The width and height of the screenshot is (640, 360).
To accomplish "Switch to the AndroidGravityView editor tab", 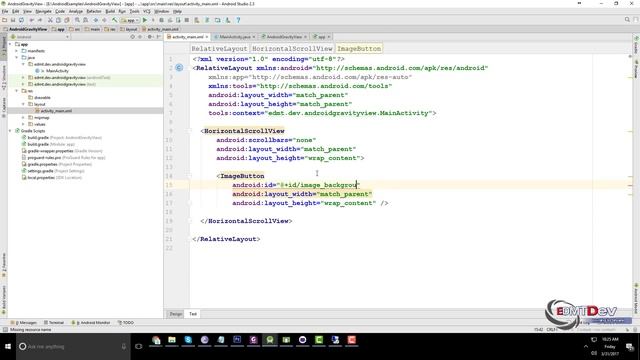I will pyautogui.click(x=284, y=37).
